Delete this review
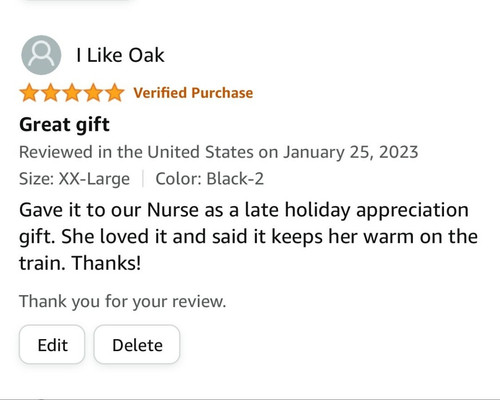 click(x=137, y=345)
